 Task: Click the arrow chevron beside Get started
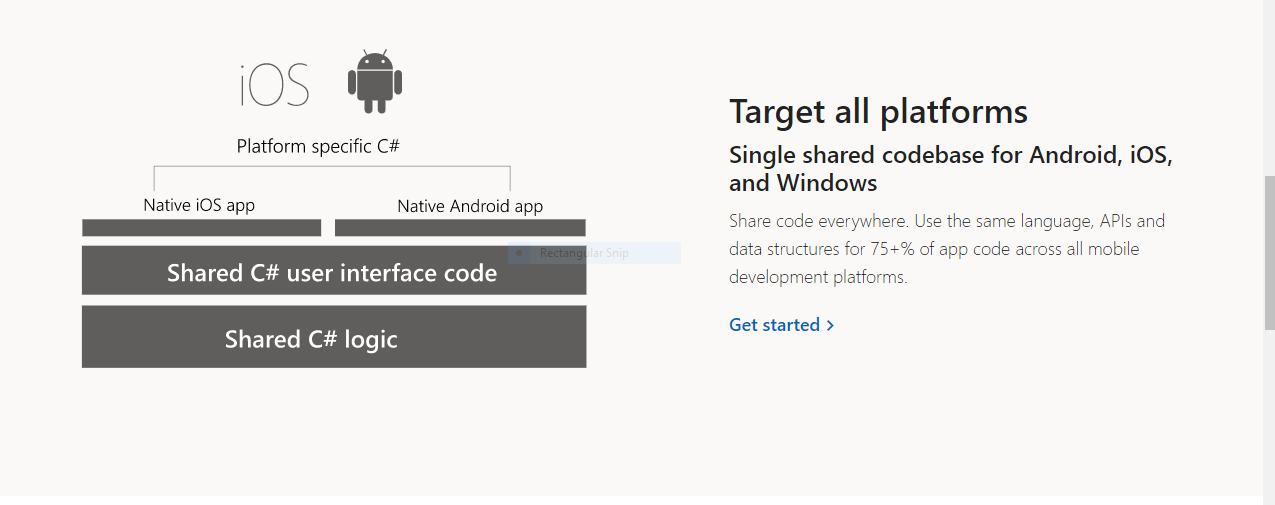pyautogui.click(x=830, y=325)
